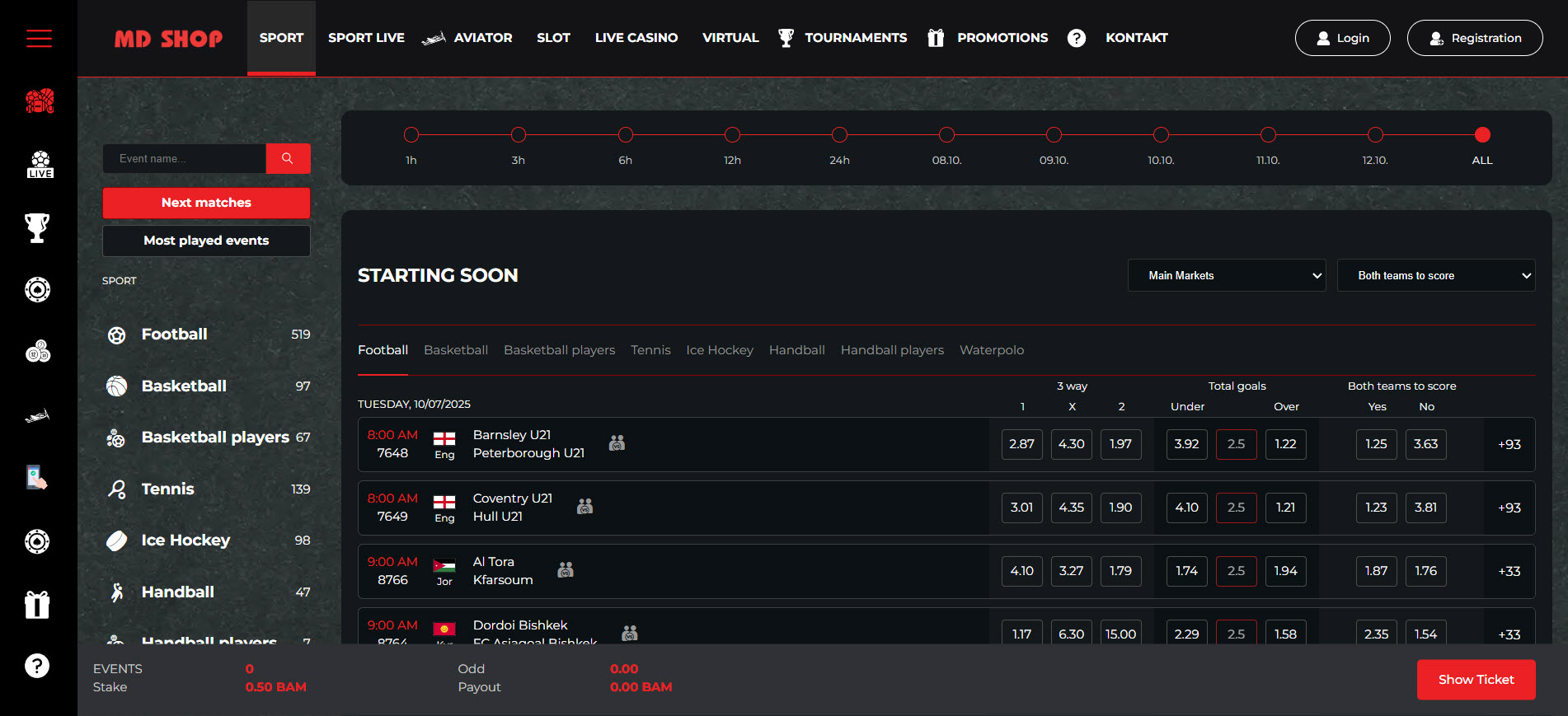
Task: Click the mobile phone sidebar icon
Action: (37, 478)
